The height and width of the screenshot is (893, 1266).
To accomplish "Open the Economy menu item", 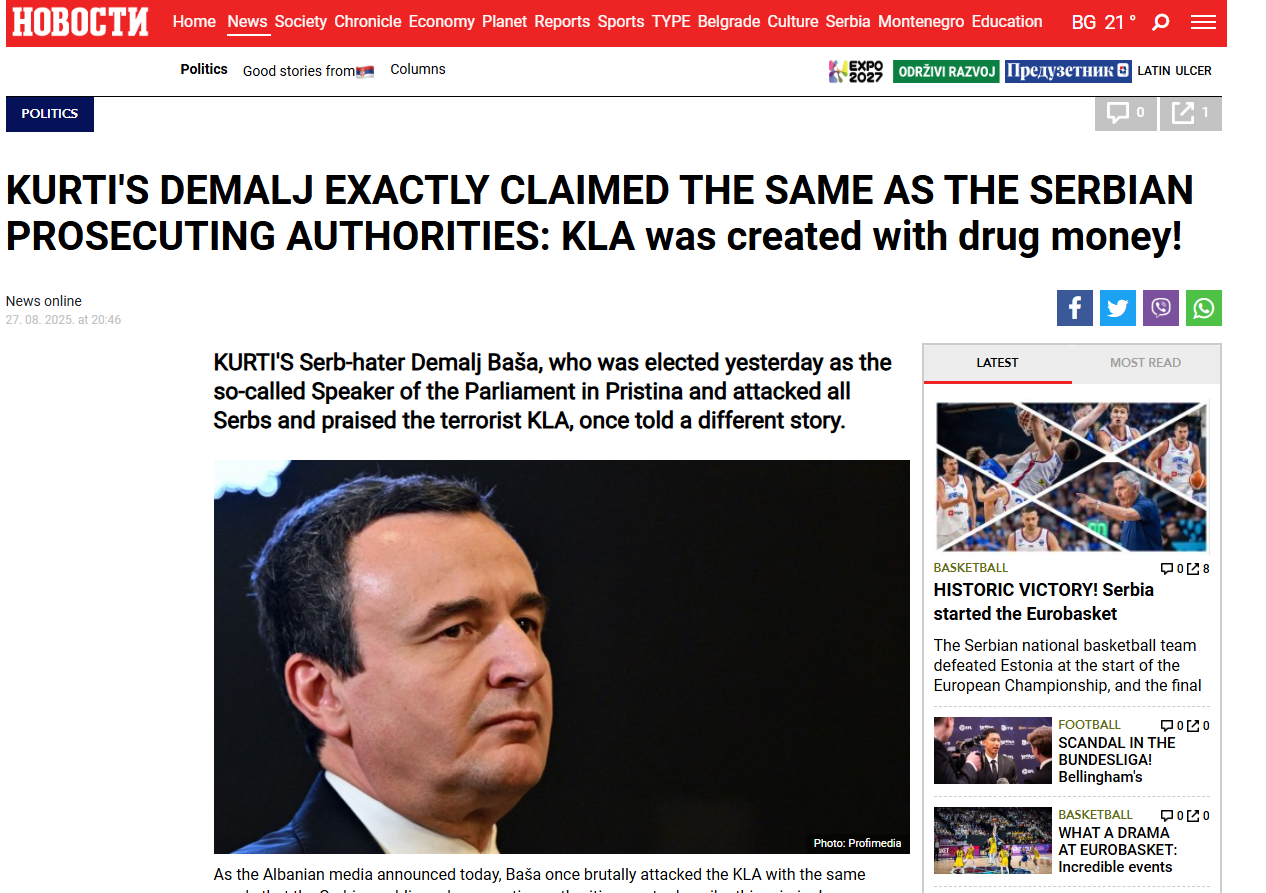I will coord(441,22).
